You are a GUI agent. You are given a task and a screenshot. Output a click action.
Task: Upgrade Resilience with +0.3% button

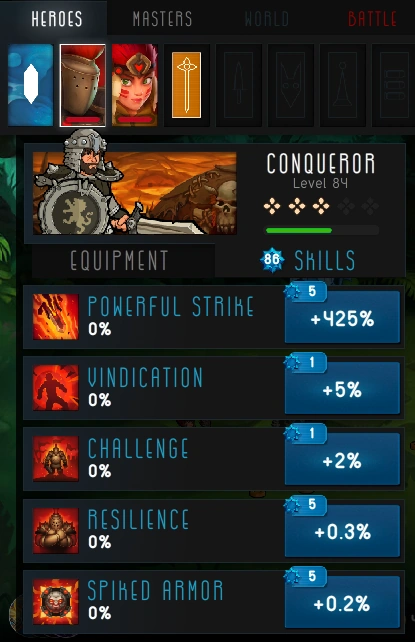(342, 531)
